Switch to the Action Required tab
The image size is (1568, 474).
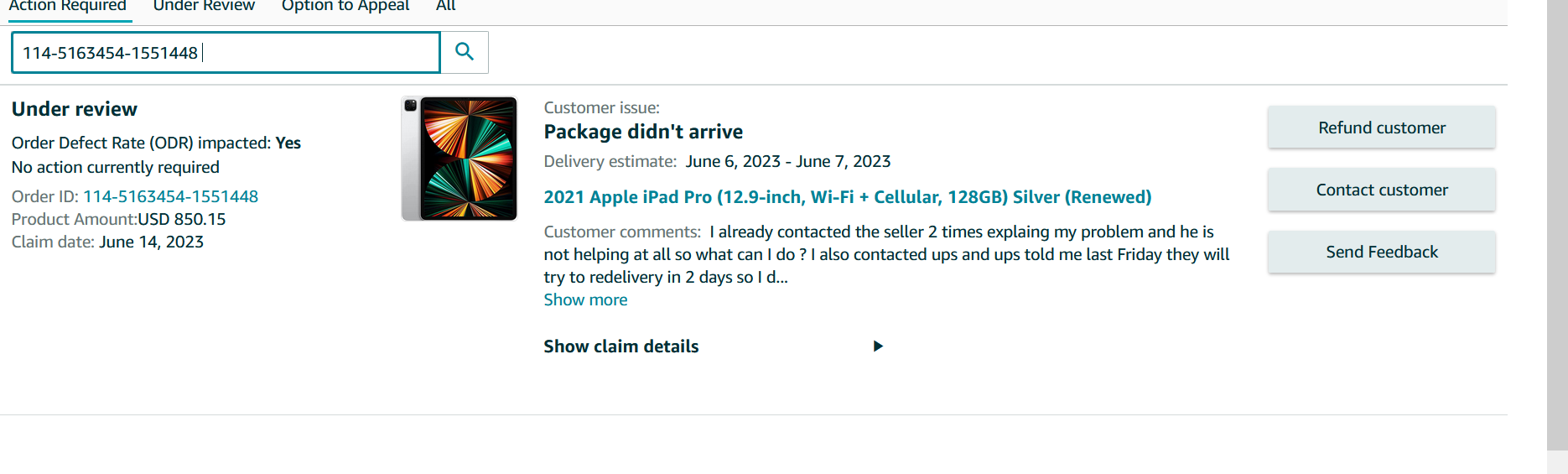67,7
